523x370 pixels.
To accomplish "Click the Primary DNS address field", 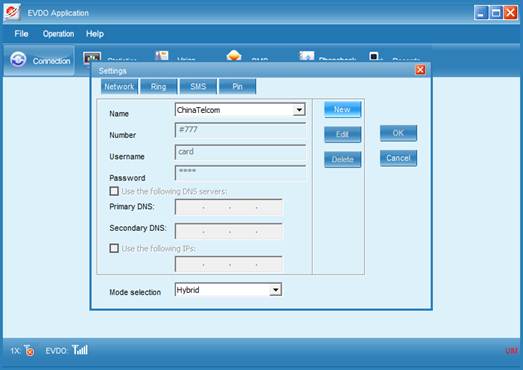I will point(229,207).
